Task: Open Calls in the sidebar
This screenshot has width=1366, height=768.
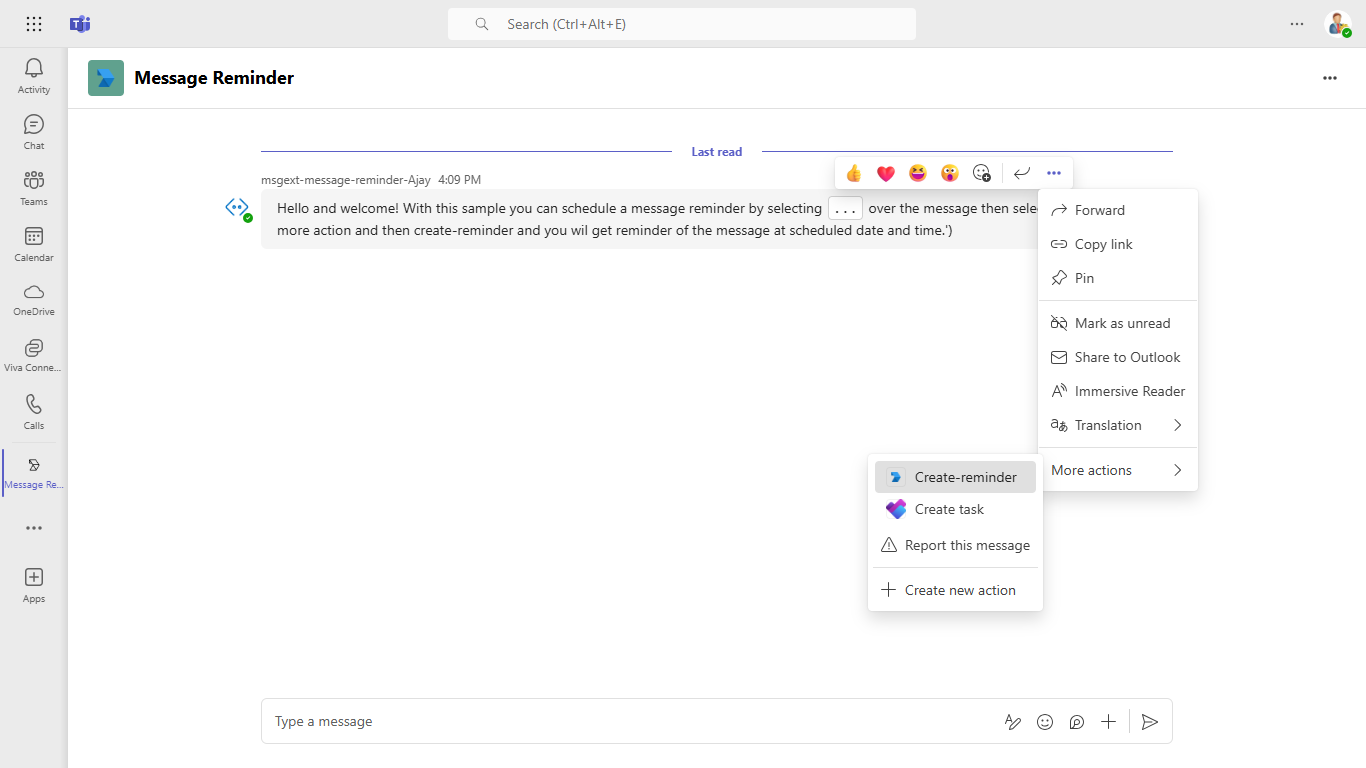Action: [34, 411]
